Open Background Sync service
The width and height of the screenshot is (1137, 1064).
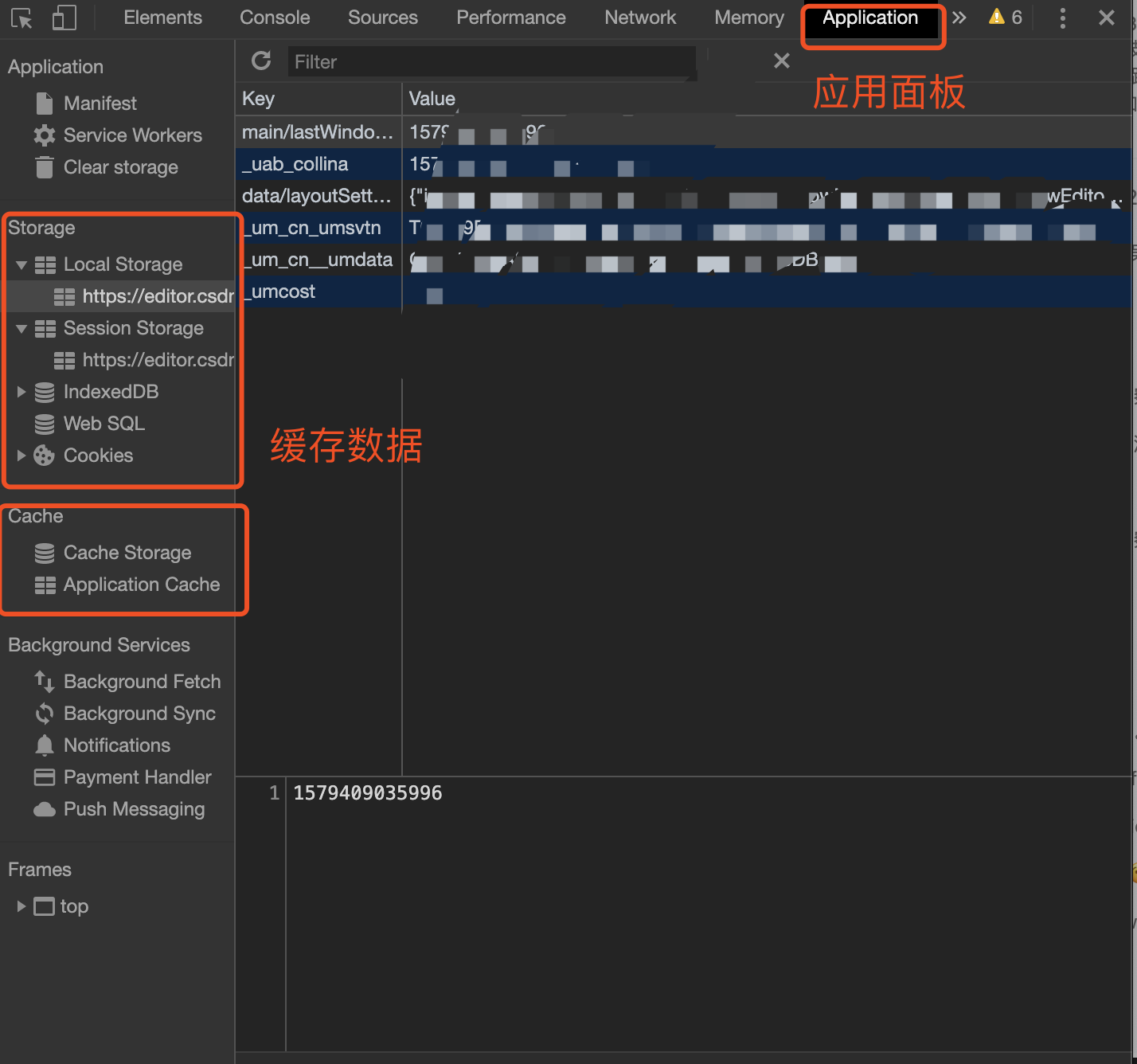tap(140, 714)
